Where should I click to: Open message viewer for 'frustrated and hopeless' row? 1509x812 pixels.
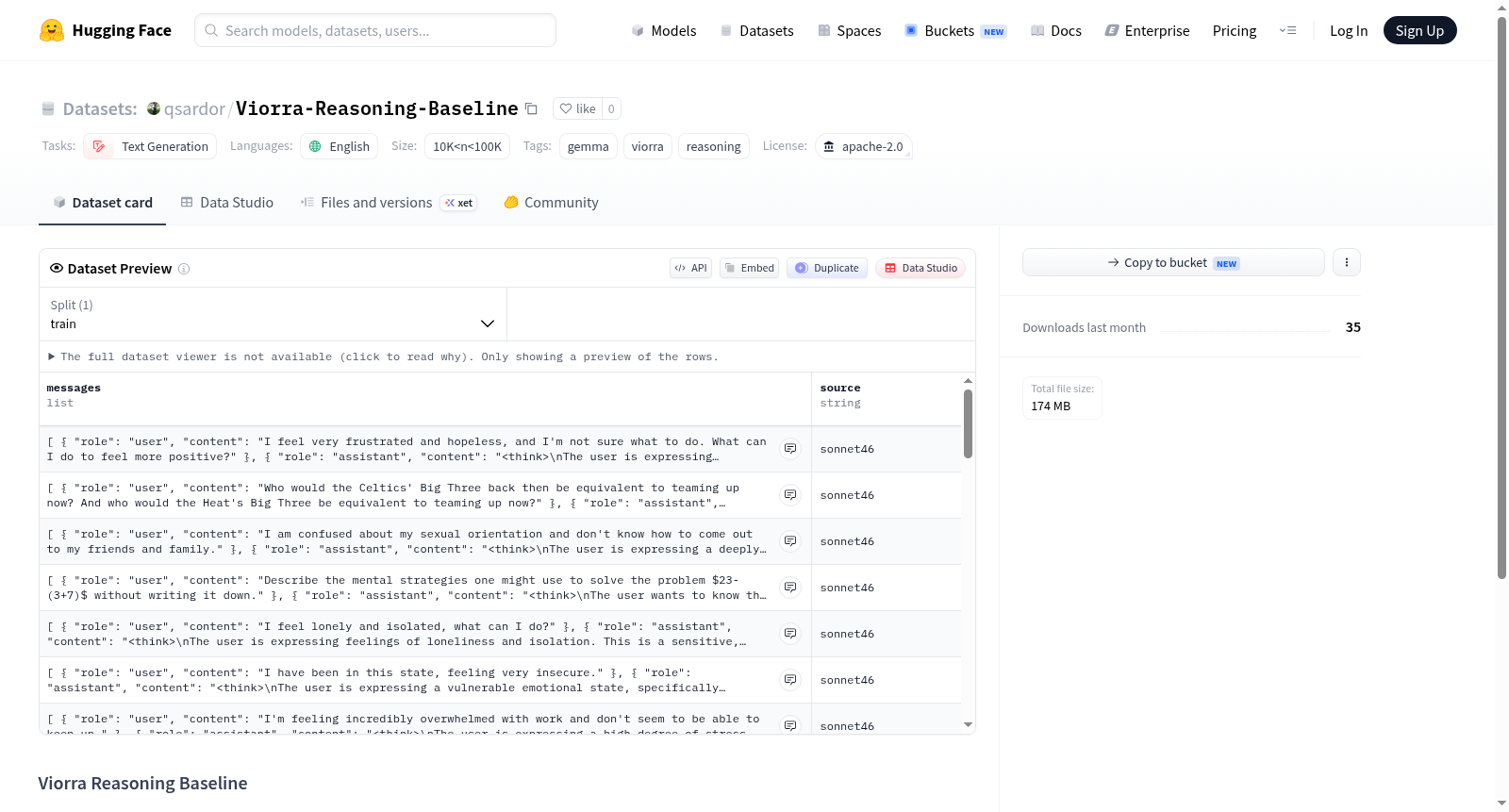click(790, 449)
